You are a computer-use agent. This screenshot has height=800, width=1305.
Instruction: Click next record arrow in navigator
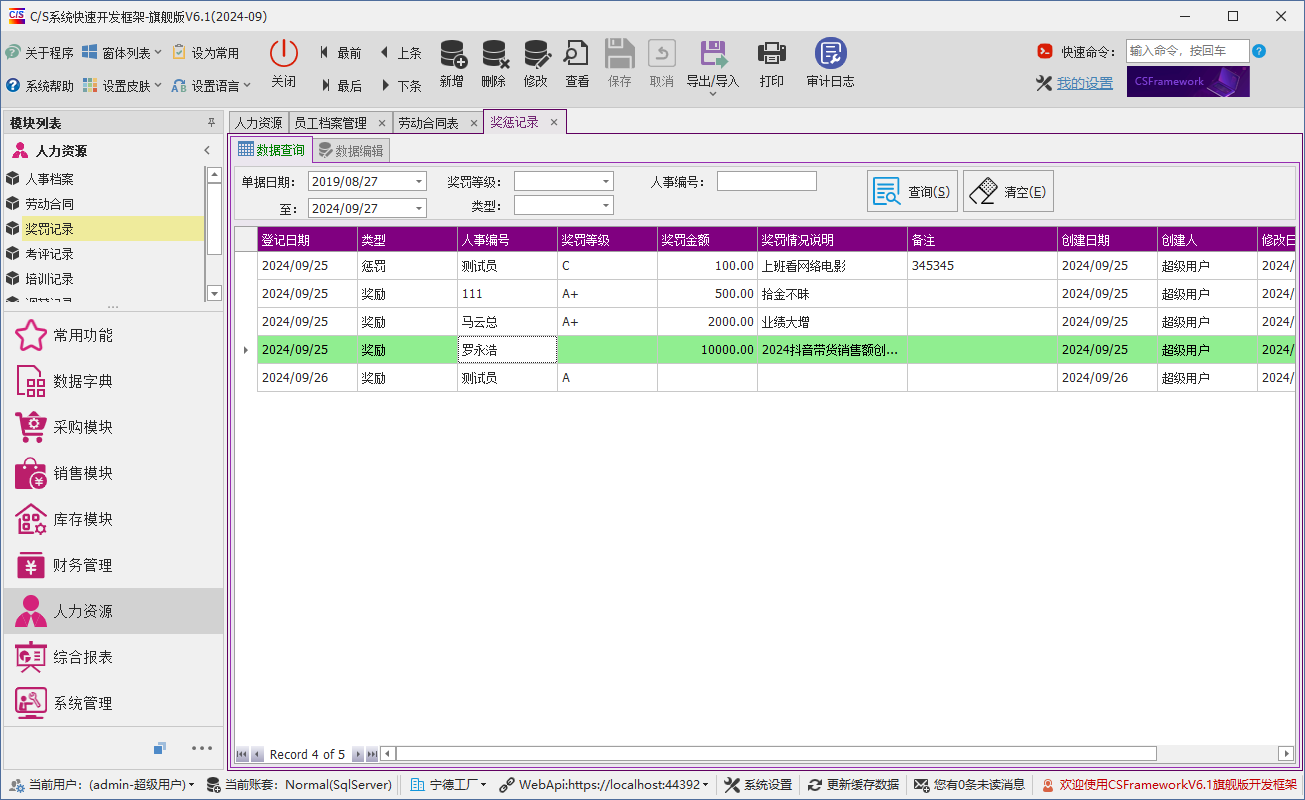(x=360, y=754)
